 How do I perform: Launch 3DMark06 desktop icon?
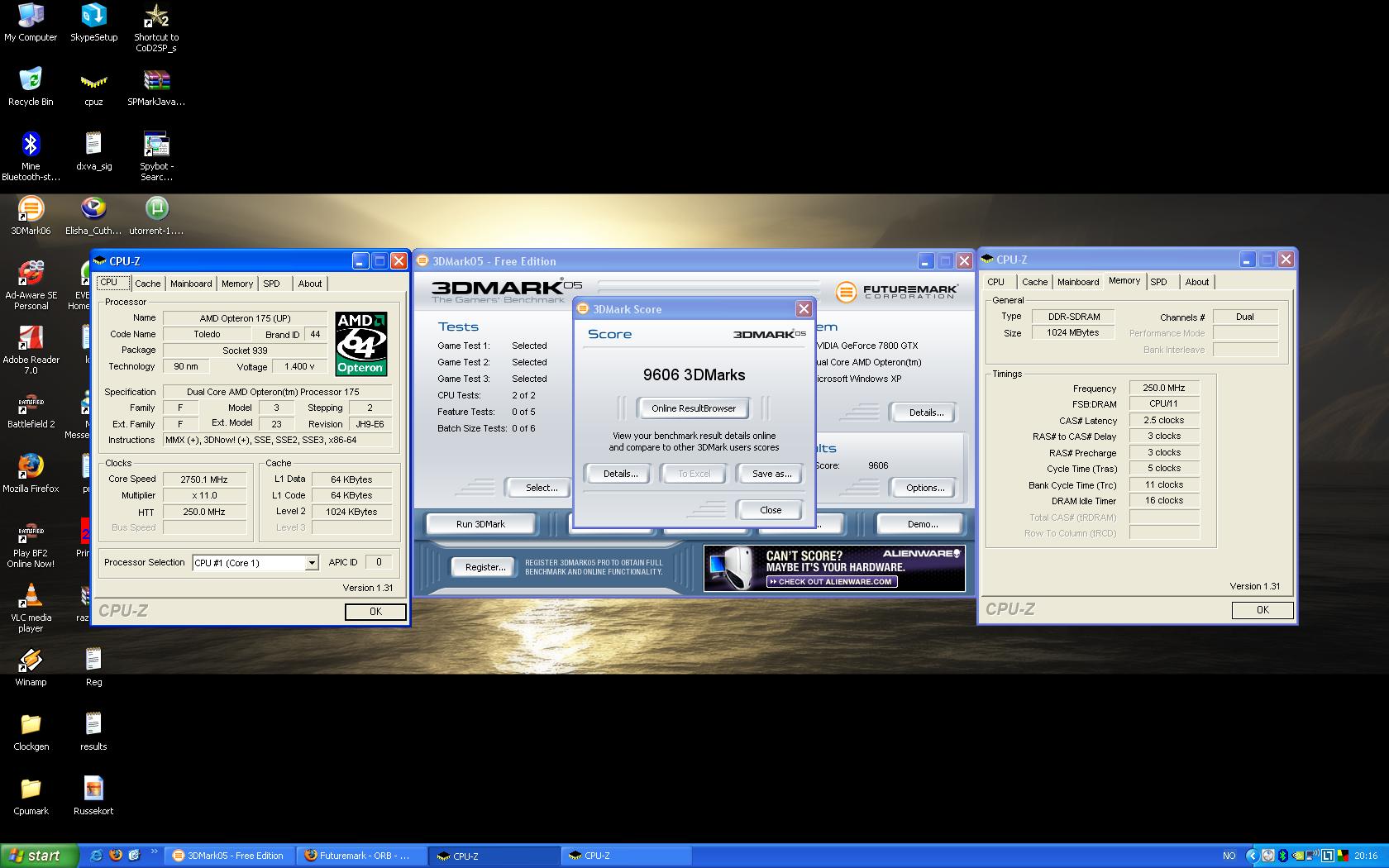[x=31, y=216]
